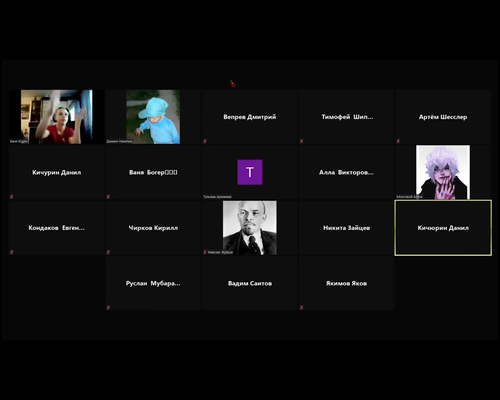Select the anime character avatar tile
The height and width of the screenshot is (400, 500).
click(x=443, y=172)
